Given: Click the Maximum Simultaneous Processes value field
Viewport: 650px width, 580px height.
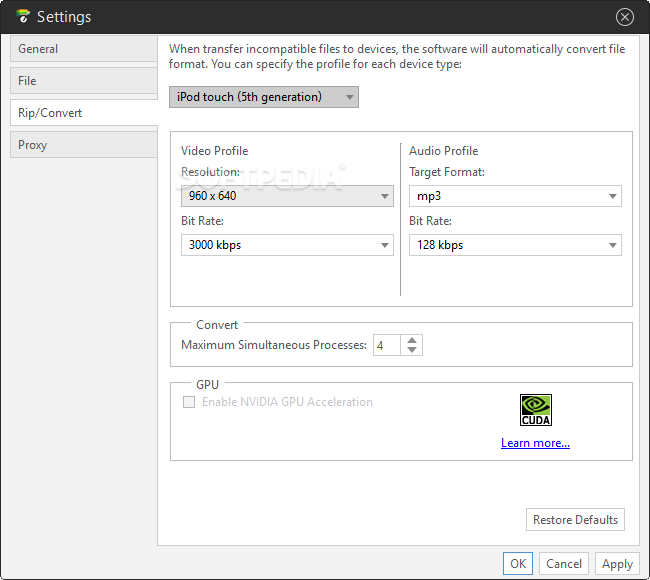Looking at the screenshot, I should (387, 346).
